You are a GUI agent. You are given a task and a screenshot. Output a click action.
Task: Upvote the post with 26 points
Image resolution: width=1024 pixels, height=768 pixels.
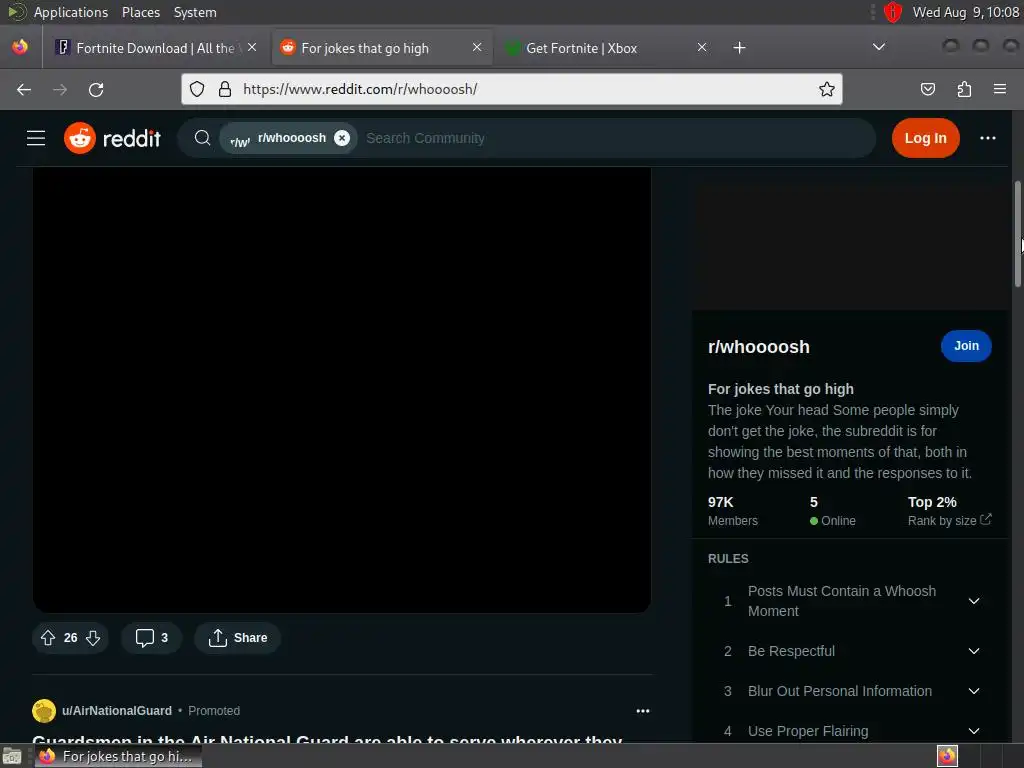[48, 637]
